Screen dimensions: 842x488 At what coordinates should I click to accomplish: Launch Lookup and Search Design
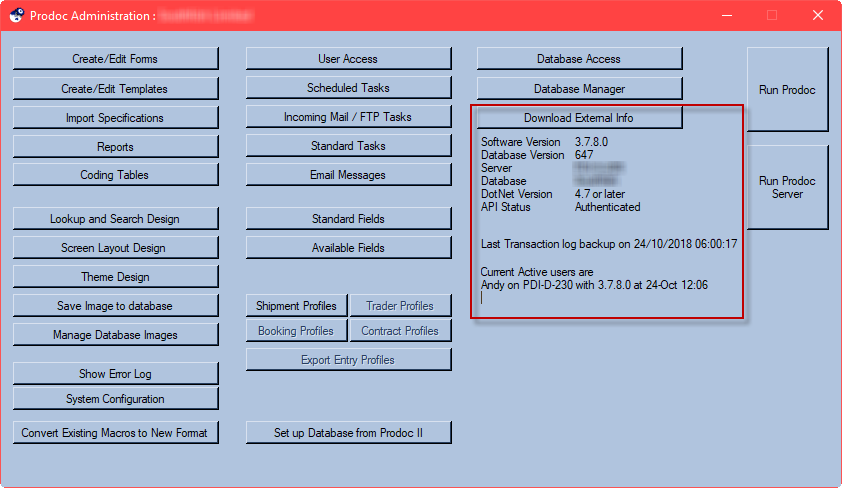[115, 218]
